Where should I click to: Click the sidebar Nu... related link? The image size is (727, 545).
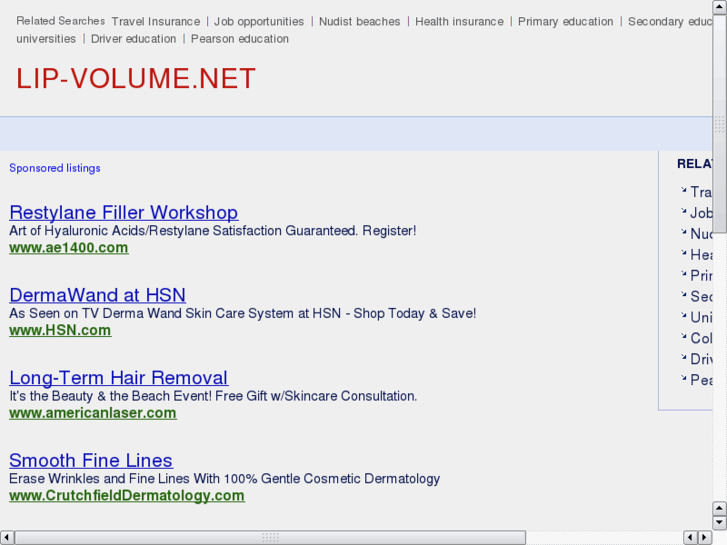[701, 233]
